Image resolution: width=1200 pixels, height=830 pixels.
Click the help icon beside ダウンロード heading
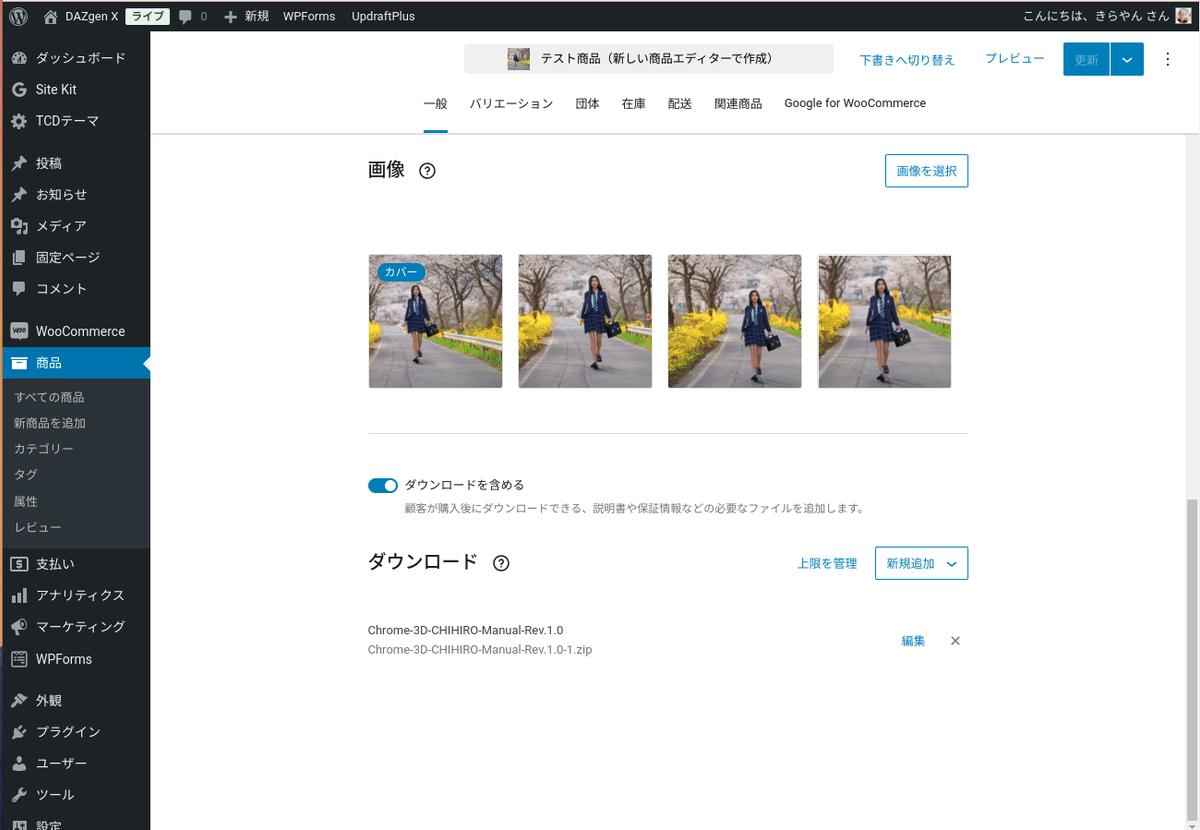pyautogui.click(x=502, y=563)
